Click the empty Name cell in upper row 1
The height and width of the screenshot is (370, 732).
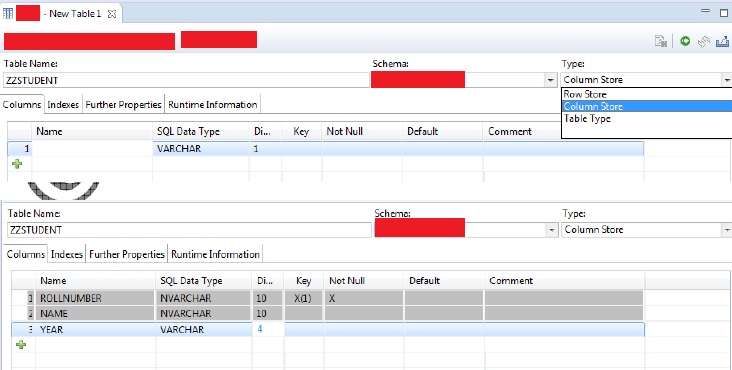92,149
